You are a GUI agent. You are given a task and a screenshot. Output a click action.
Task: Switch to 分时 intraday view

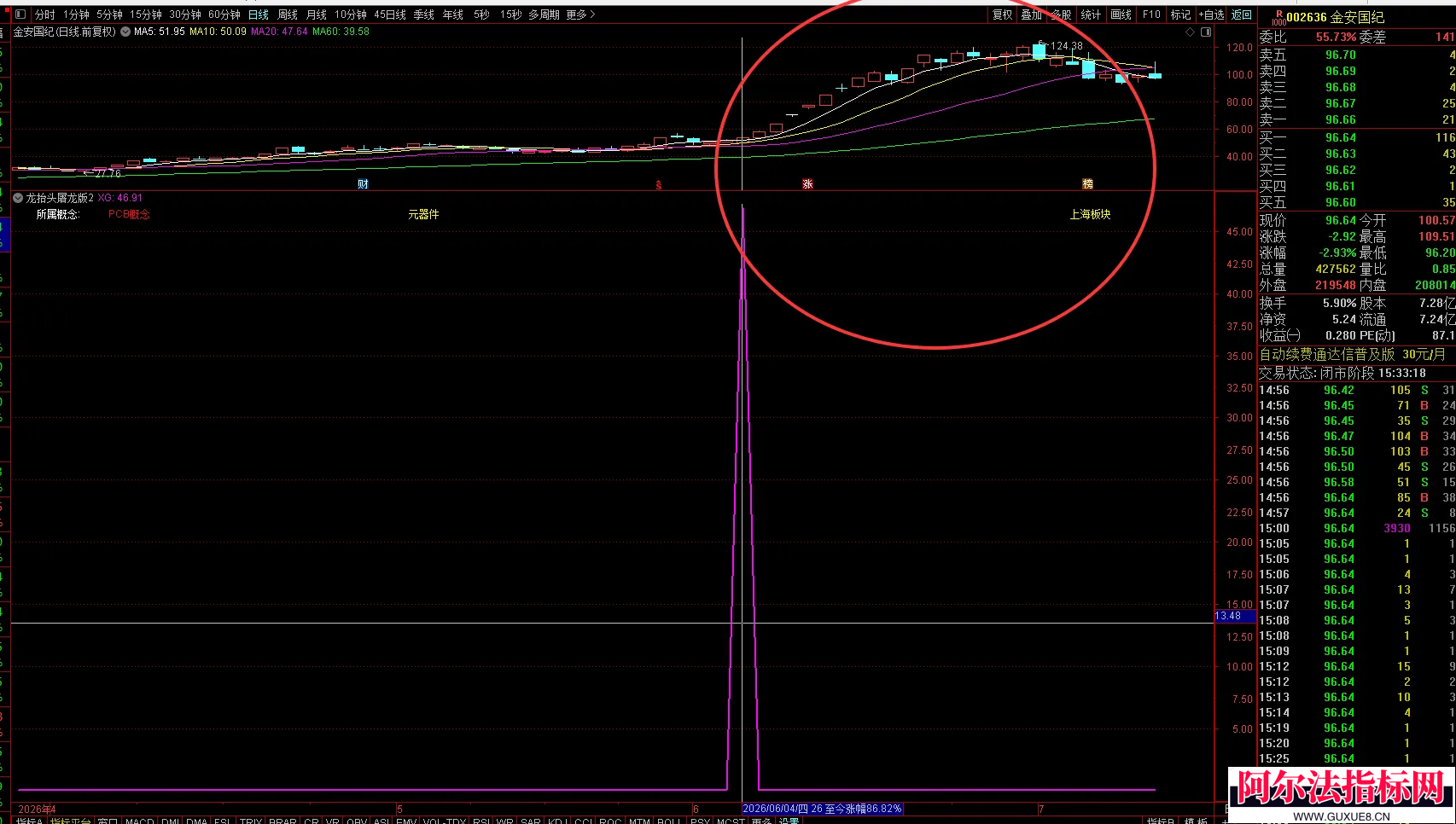(45, 15)
